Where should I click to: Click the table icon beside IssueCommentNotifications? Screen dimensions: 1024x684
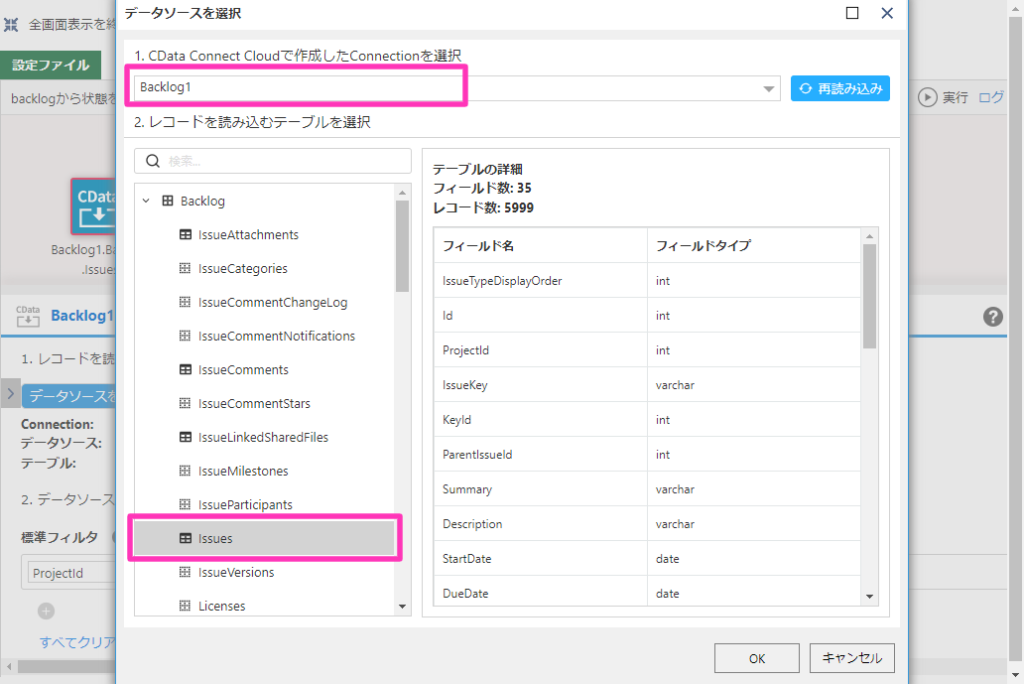tap(185, 336)
